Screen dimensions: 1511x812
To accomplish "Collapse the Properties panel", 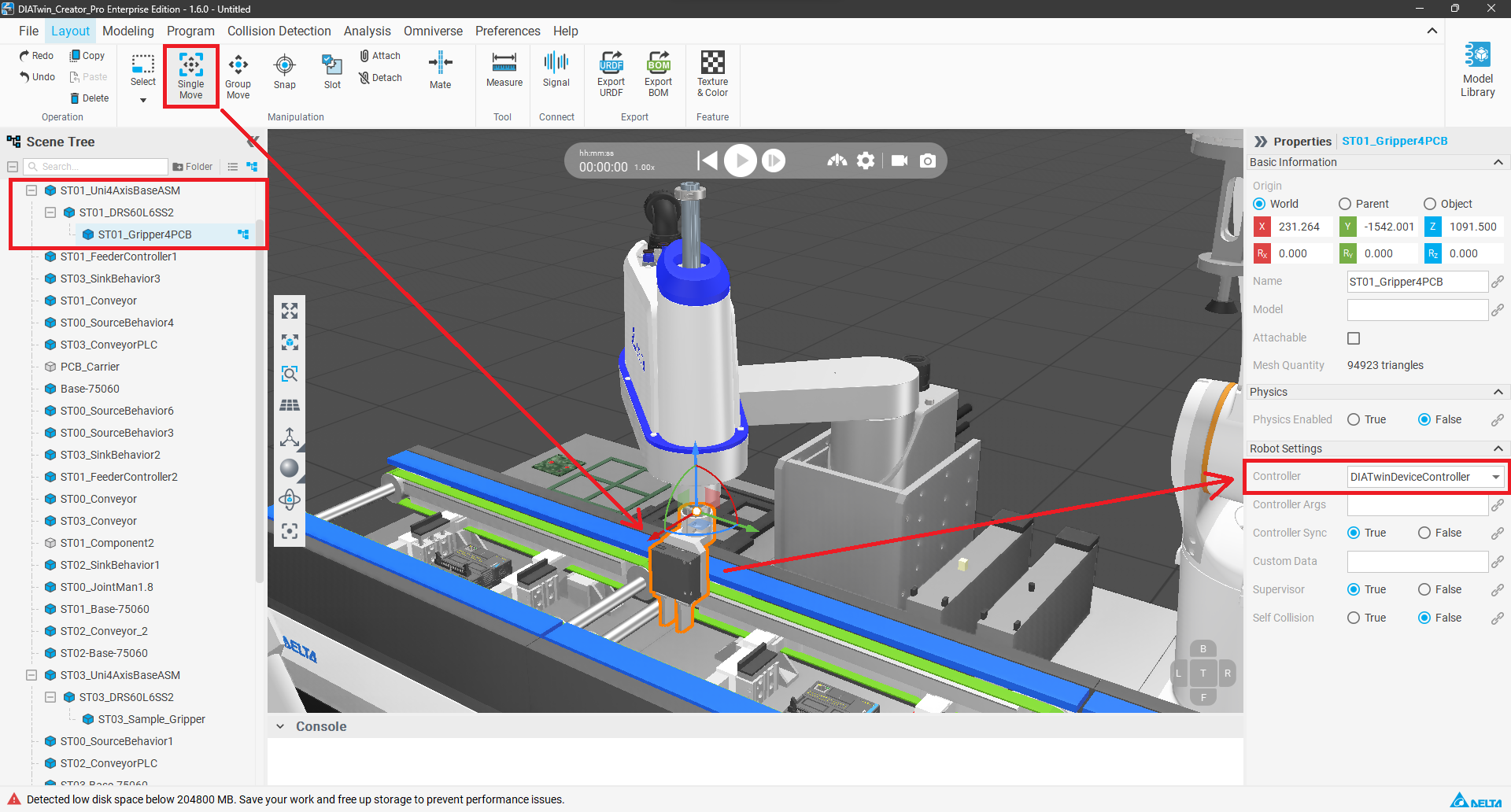I will point(1261,142).
